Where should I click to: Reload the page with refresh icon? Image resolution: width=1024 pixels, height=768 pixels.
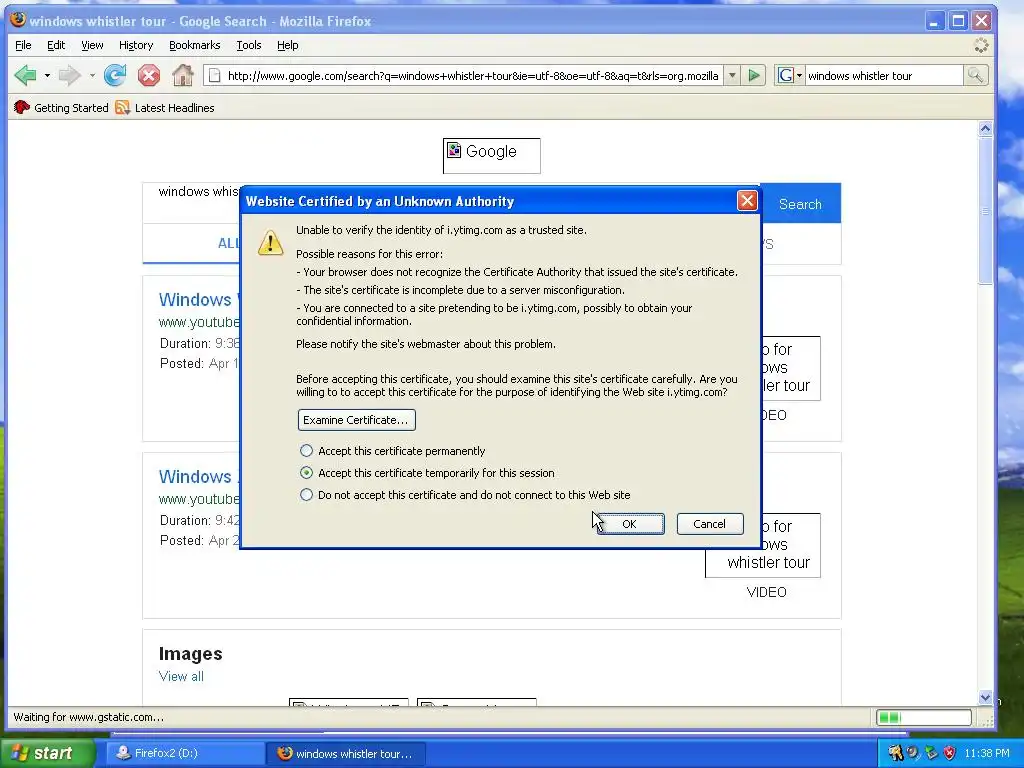coord(115,76)
